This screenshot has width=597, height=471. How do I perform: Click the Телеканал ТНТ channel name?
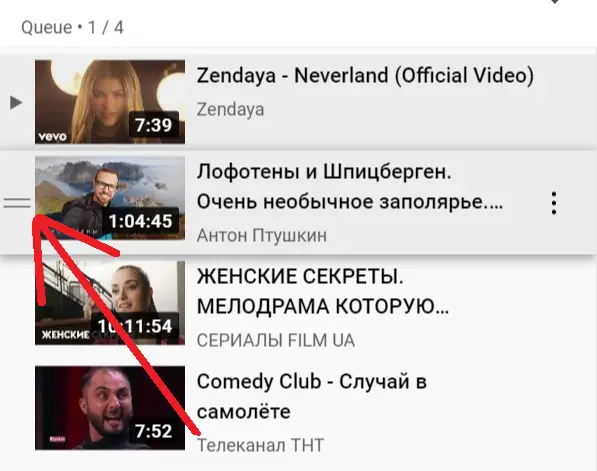coord(260,445)
